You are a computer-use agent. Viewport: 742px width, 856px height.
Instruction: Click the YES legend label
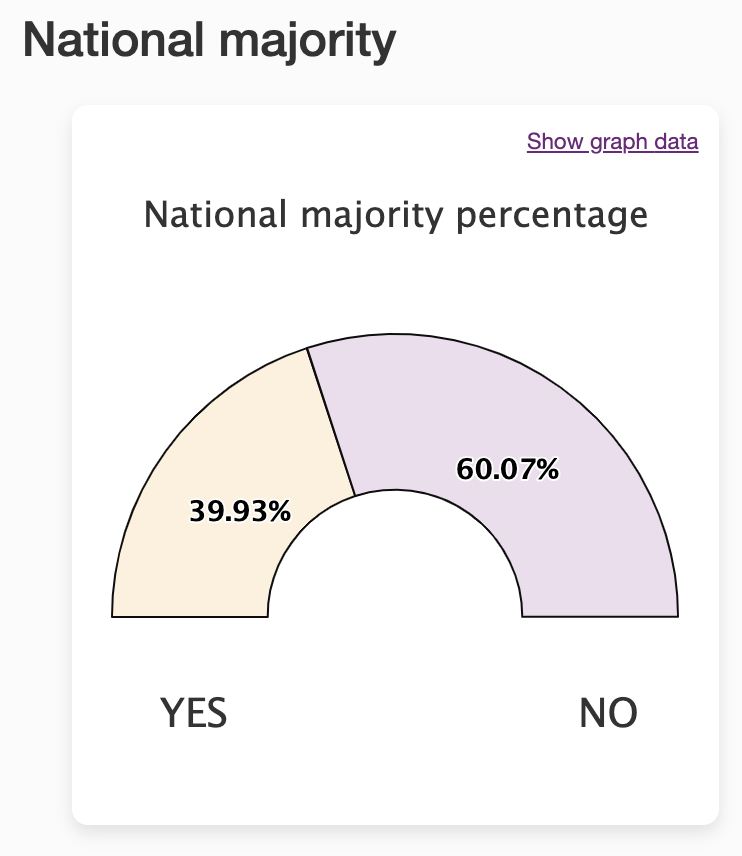(193, 713)
